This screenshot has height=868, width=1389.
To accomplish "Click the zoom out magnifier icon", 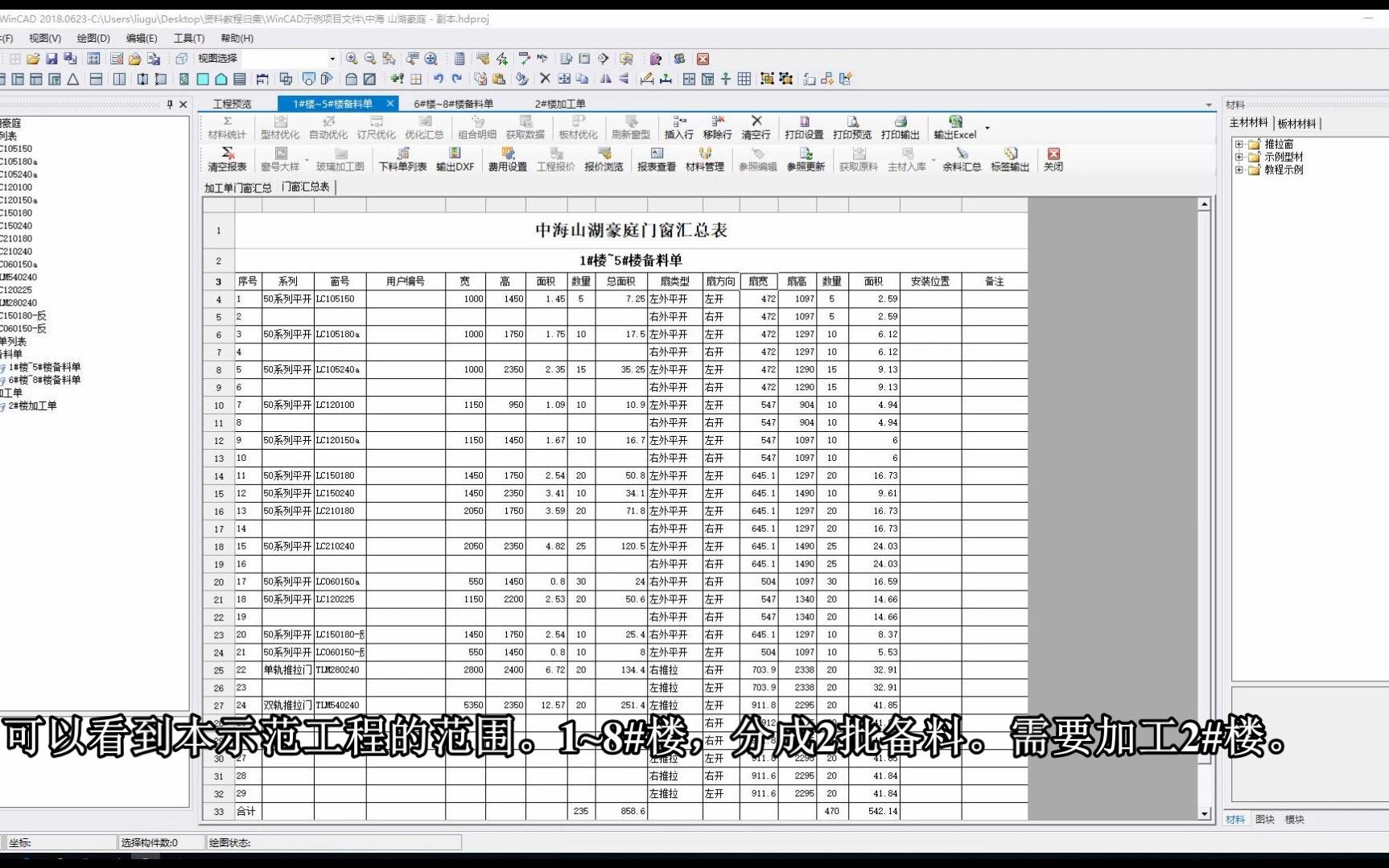I will 370,59.
